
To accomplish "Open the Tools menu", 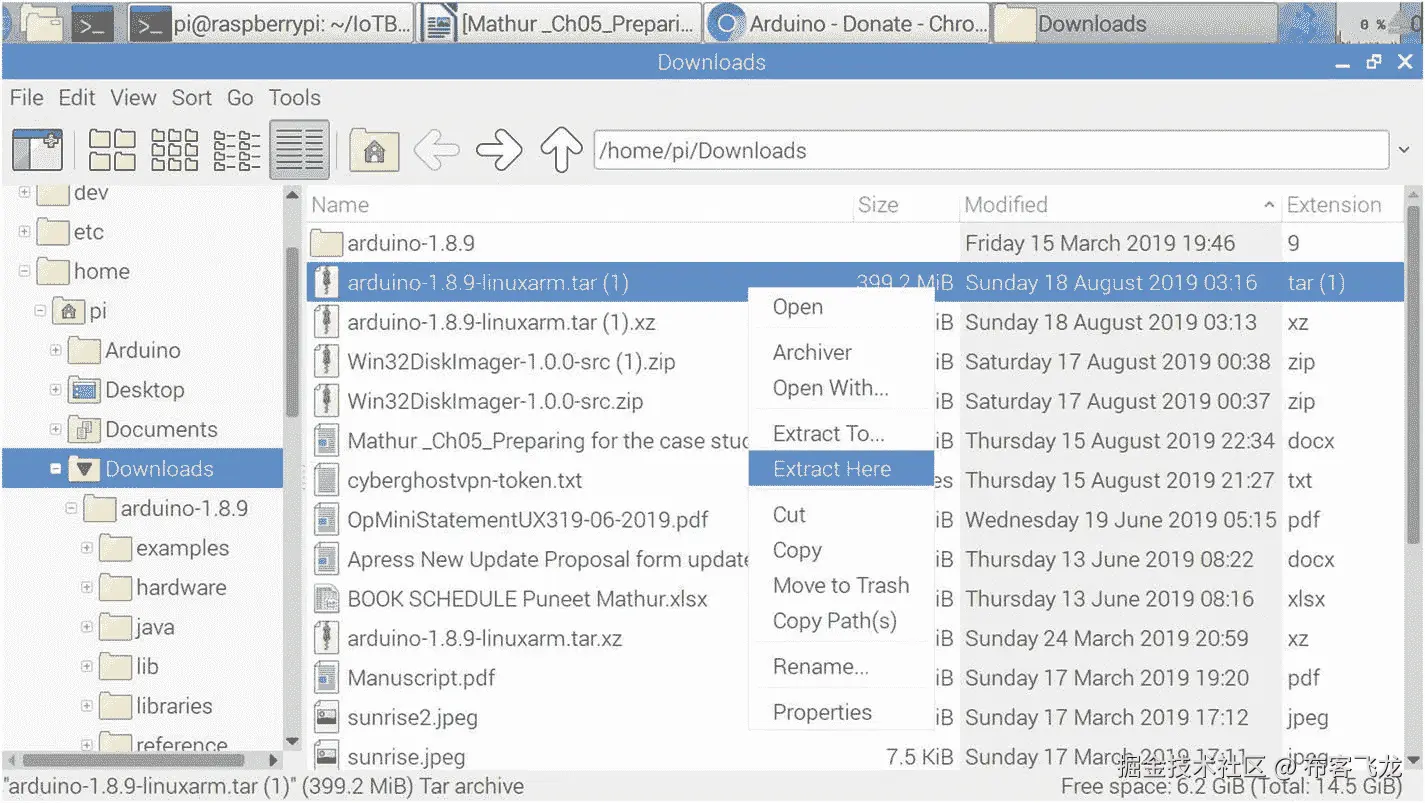I will (294, 98).
